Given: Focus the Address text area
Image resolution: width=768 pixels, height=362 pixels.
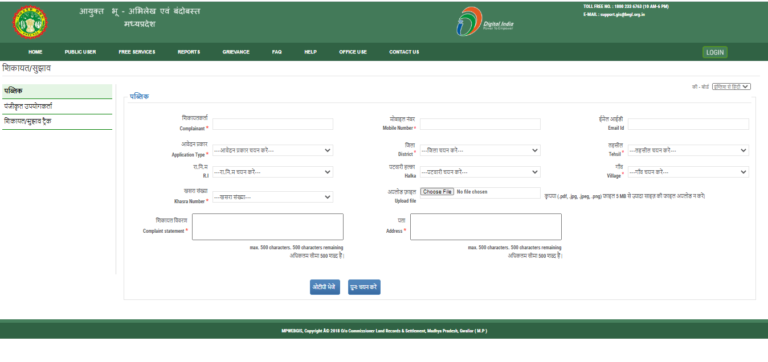Looking at the screenshot, I should pos(486,226).
